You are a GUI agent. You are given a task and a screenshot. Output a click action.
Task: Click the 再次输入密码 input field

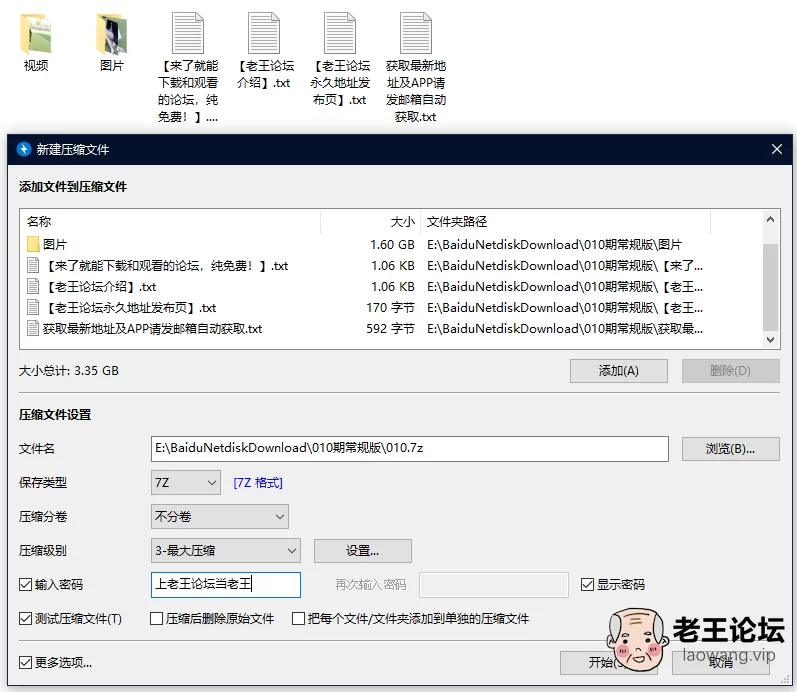(494, 585)
